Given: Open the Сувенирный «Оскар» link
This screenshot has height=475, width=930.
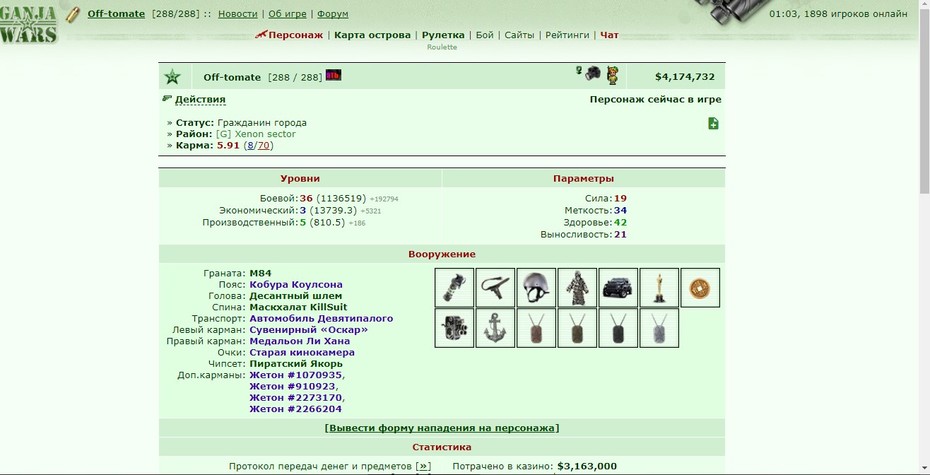Looking at the screenshot, I should point(308,330).
